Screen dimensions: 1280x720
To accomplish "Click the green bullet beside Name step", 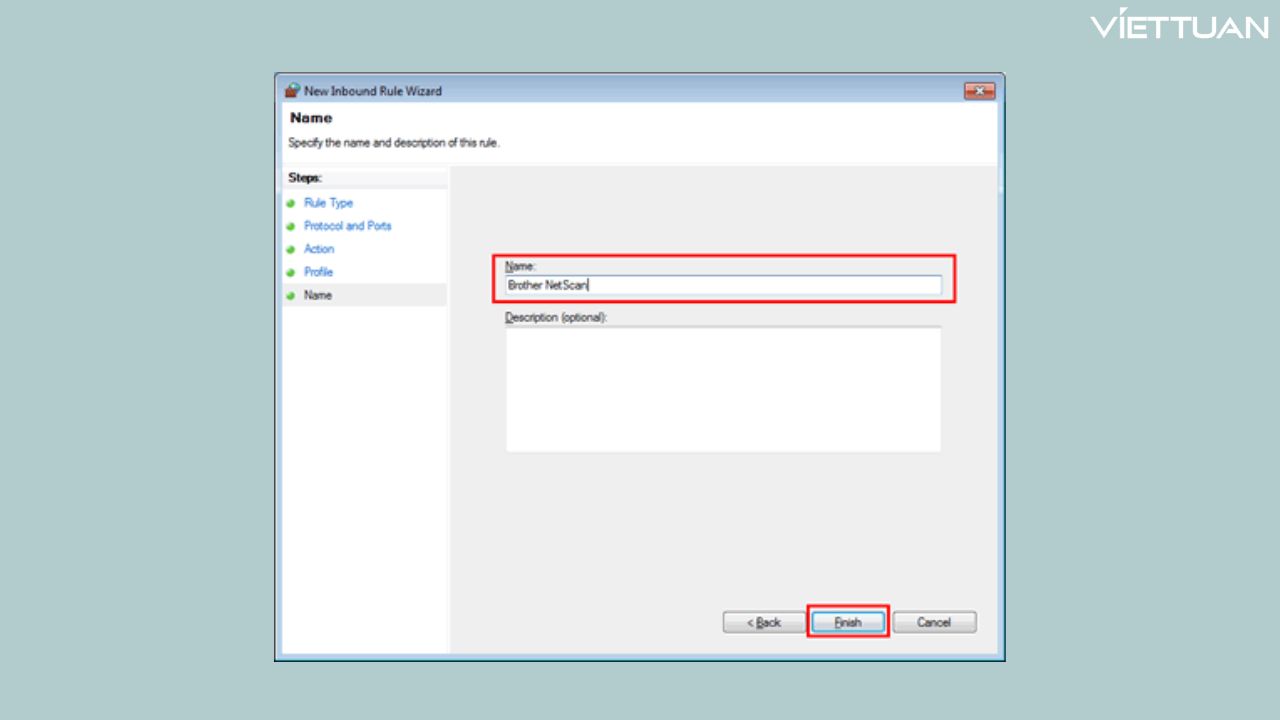I will 290,296.
